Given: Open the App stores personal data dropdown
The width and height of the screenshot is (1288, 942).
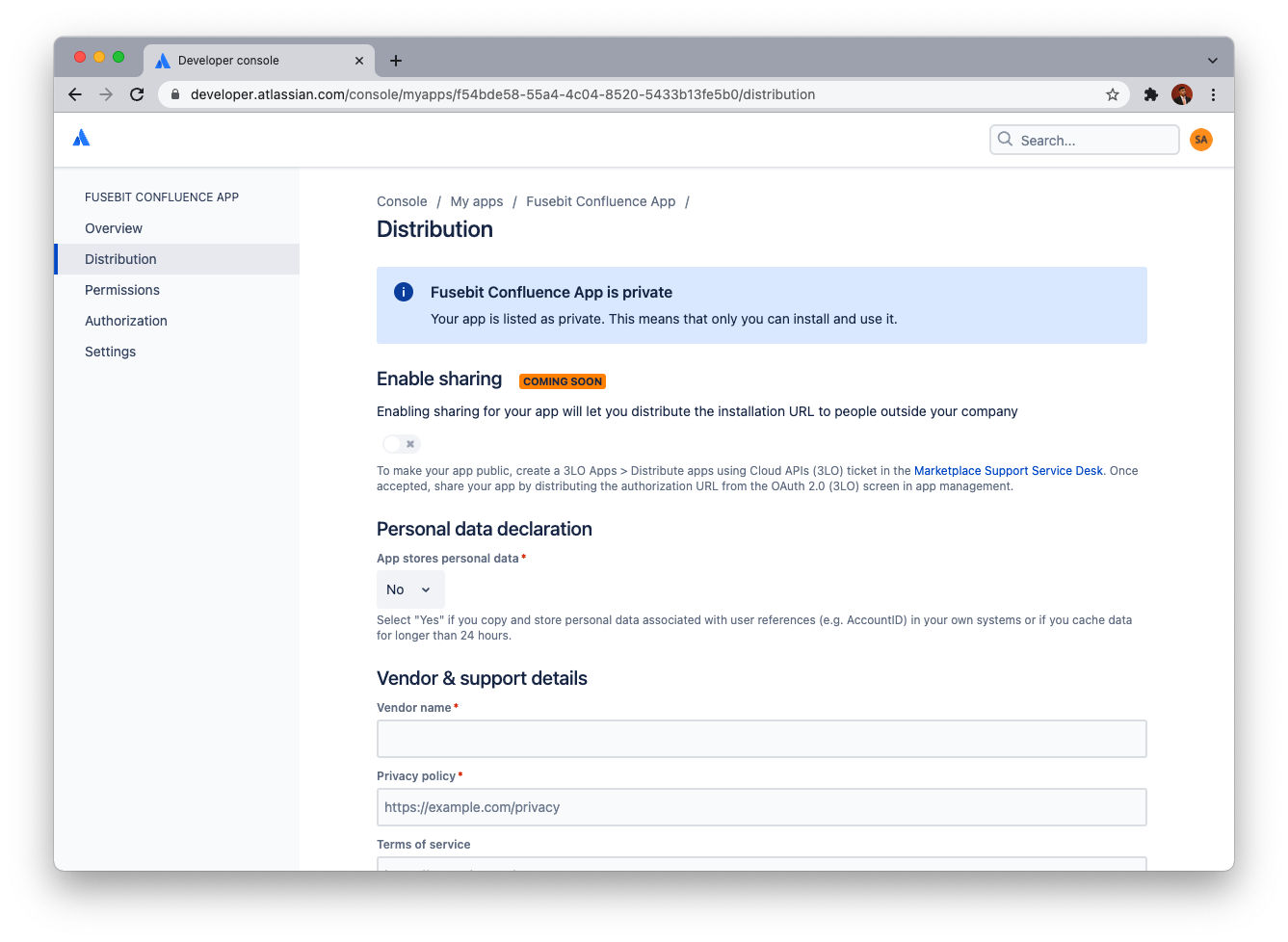Looking at the screenshot, I should pos(410,589).
